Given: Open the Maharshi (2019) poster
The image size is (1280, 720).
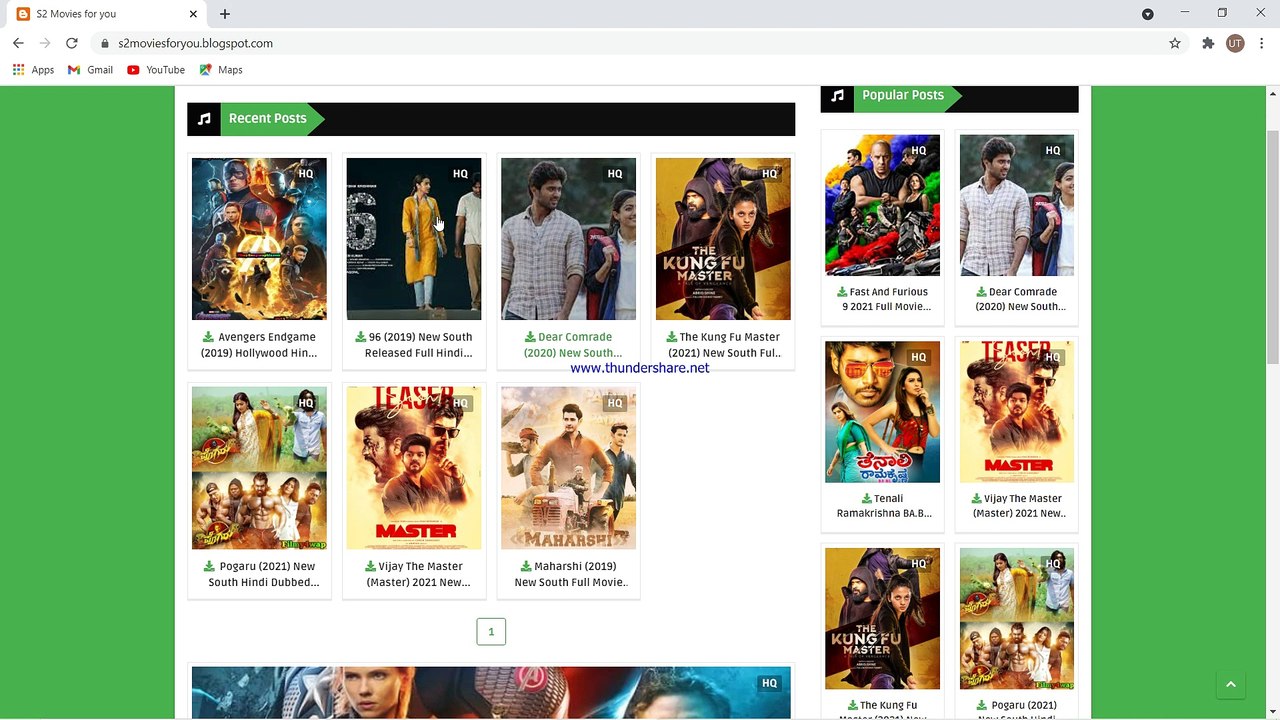Looking at the screenshot, I should coord(568,468).
